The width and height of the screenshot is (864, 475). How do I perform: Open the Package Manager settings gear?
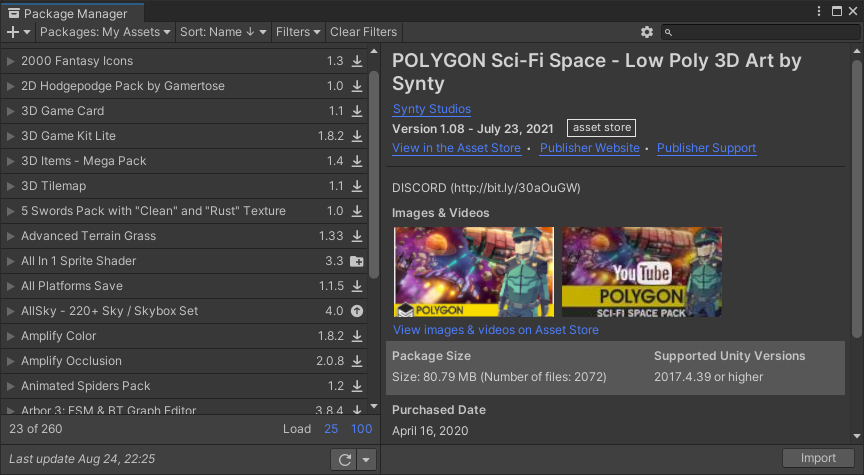pos(647,32)
